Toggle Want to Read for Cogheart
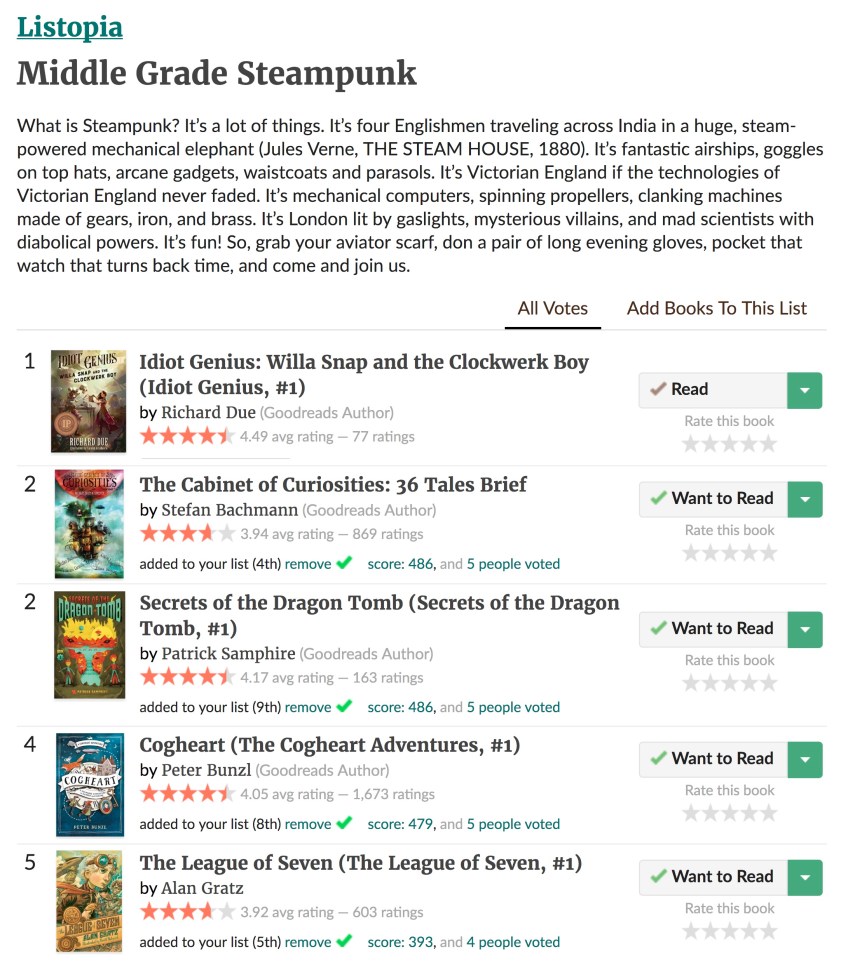This screenshot has width=848, height=963. [x=713, y=759]
